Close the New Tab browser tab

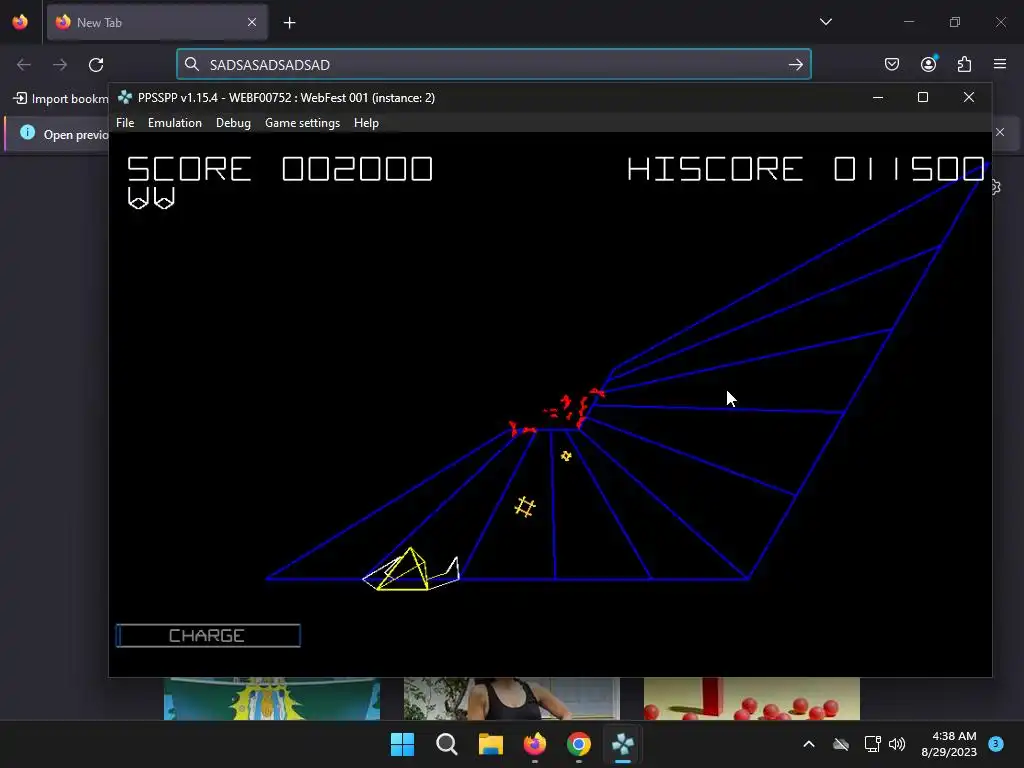coord(252,22)
